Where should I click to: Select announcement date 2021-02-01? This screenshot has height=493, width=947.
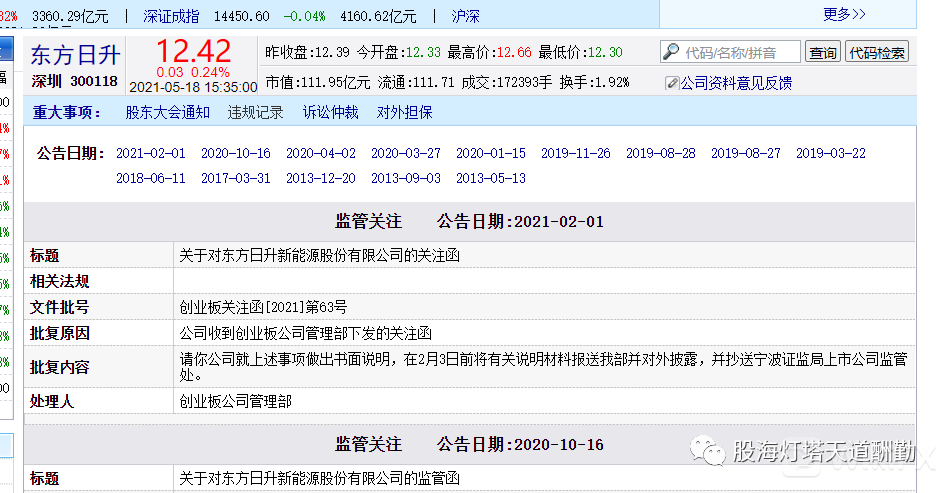click(x=151, y=153)
